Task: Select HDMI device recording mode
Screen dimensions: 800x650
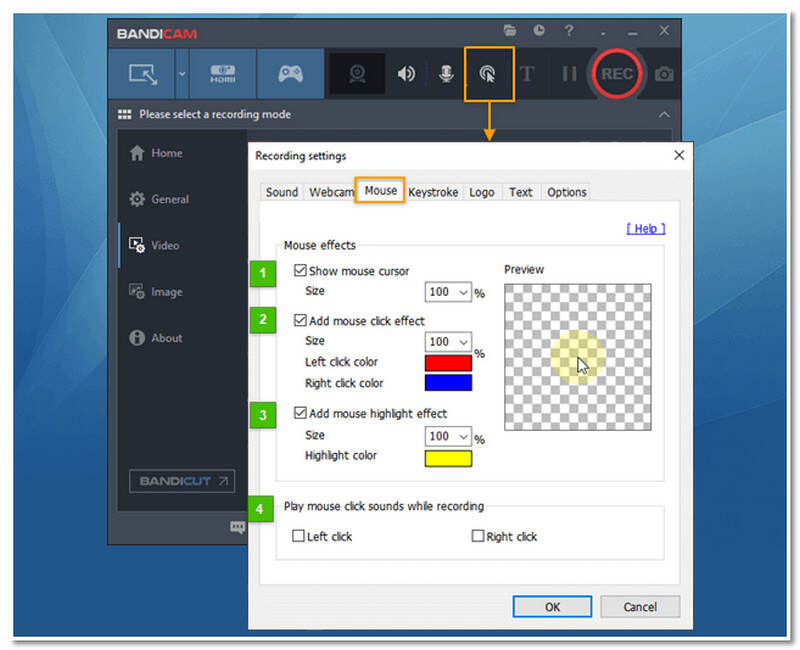Action: [x=223, y=74]
